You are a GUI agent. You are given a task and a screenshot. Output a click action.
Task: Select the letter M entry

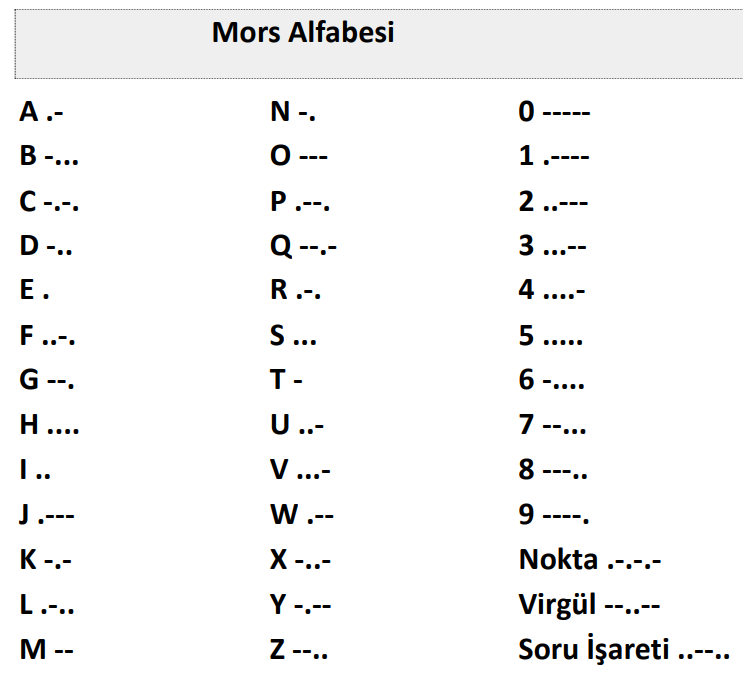tap(46, 649)
